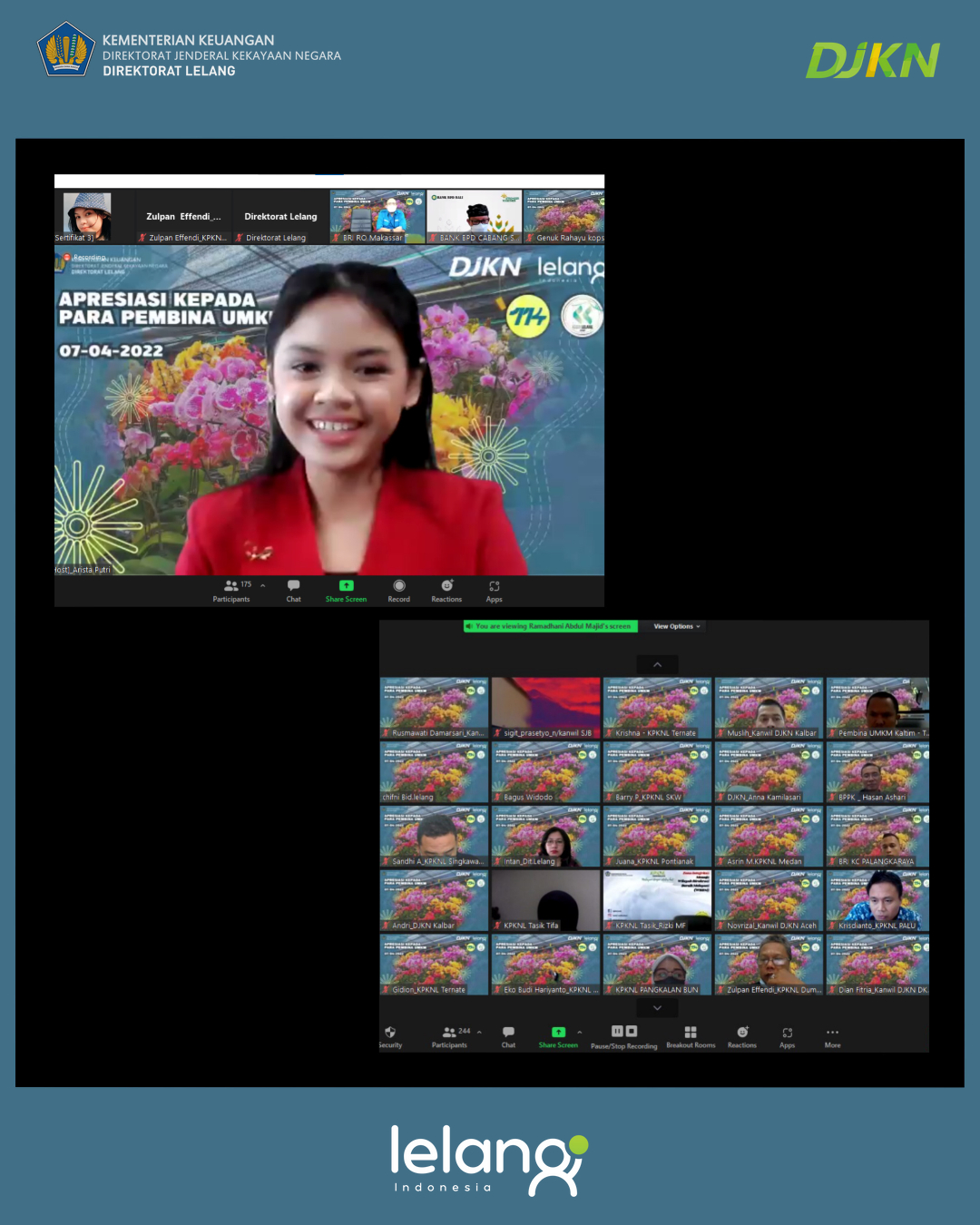Image resolution: width=980 pixels, height=1225 pixels.
Task: Toggle Record in the upper Zoom toolbar
Action: (x=398, y=590)
